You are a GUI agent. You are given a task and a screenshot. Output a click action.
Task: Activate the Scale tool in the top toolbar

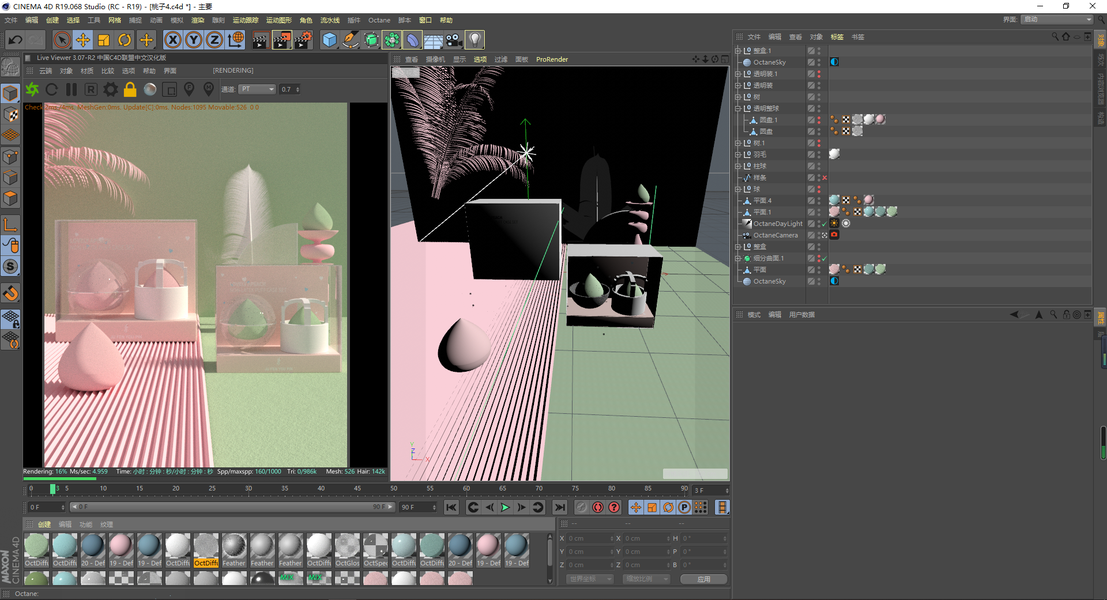pyautogui.click(x=104, y=40)
